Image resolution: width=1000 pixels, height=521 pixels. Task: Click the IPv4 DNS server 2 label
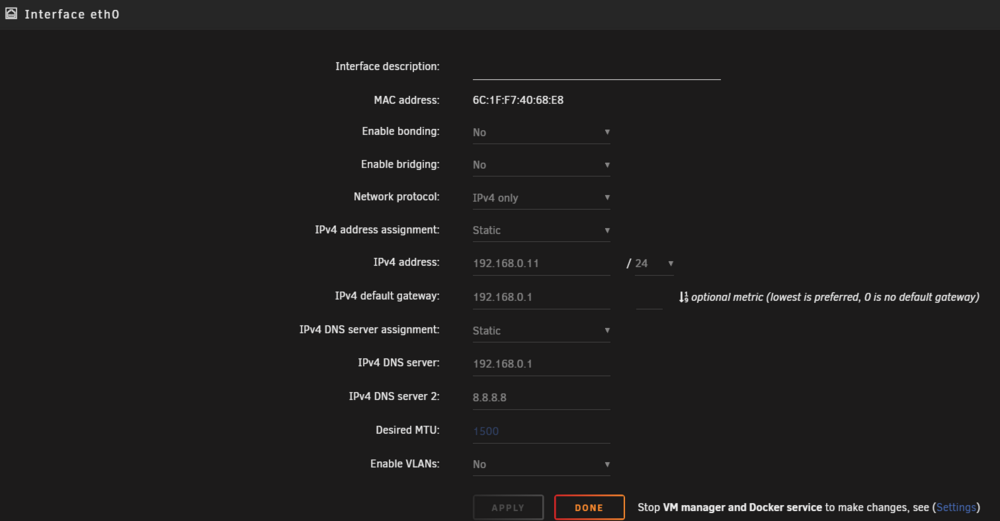(394, 396)
